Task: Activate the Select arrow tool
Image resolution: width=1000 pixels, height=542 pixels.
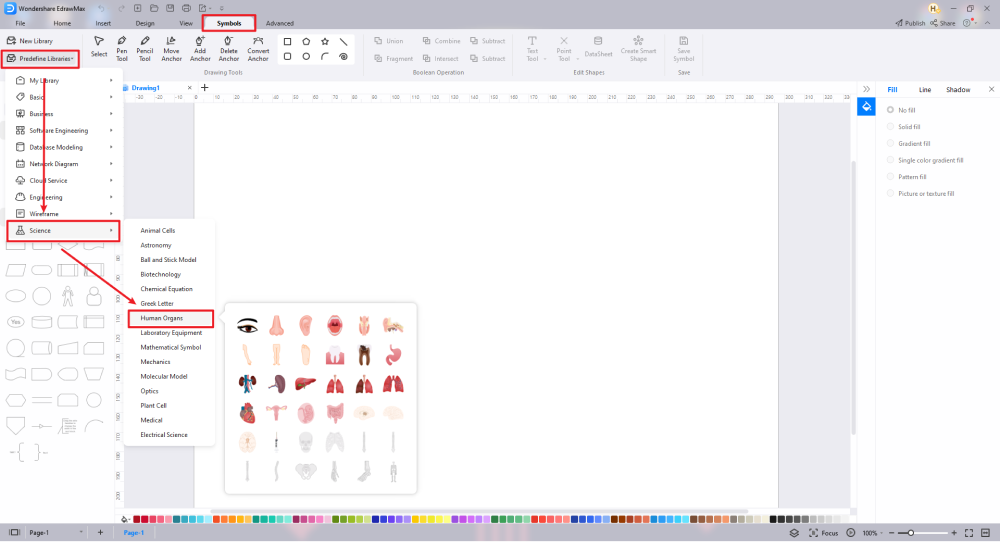Action: point(99,47)
